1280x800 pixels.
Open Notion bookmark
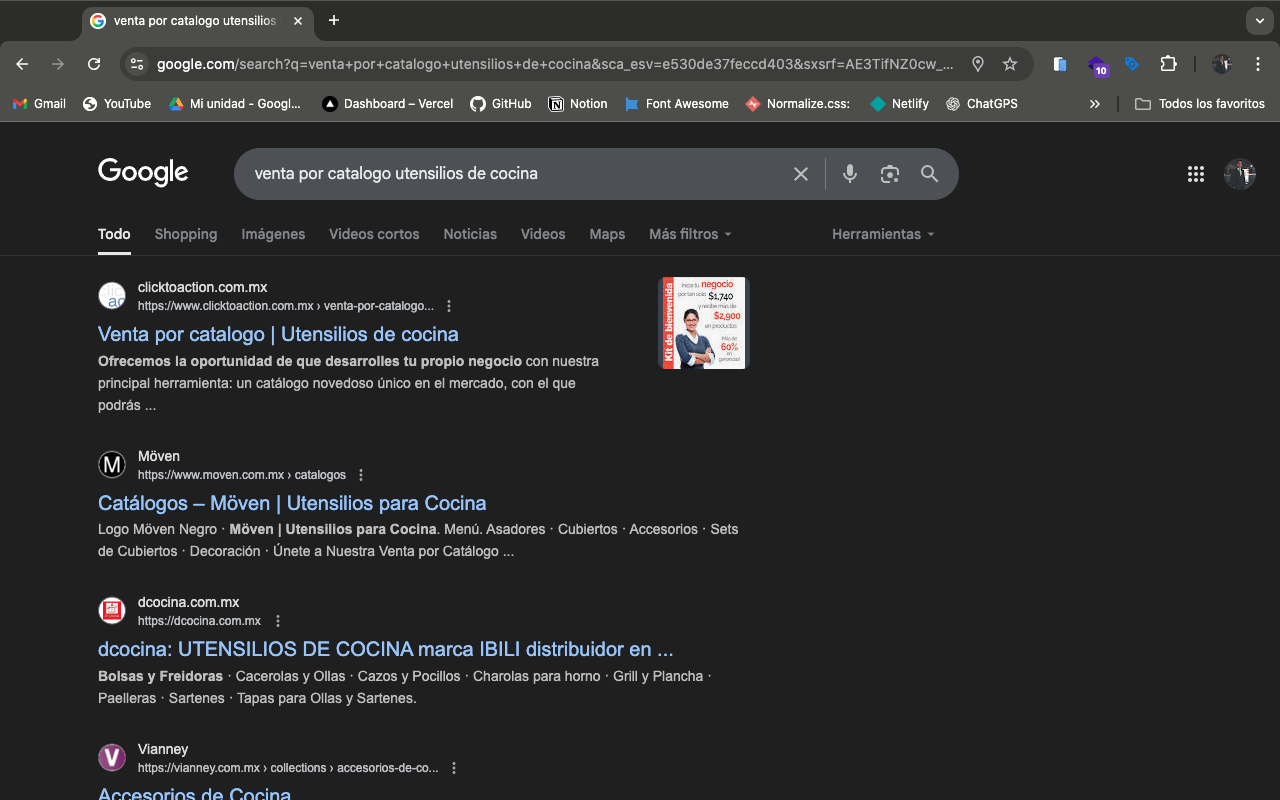pos(578,103)
